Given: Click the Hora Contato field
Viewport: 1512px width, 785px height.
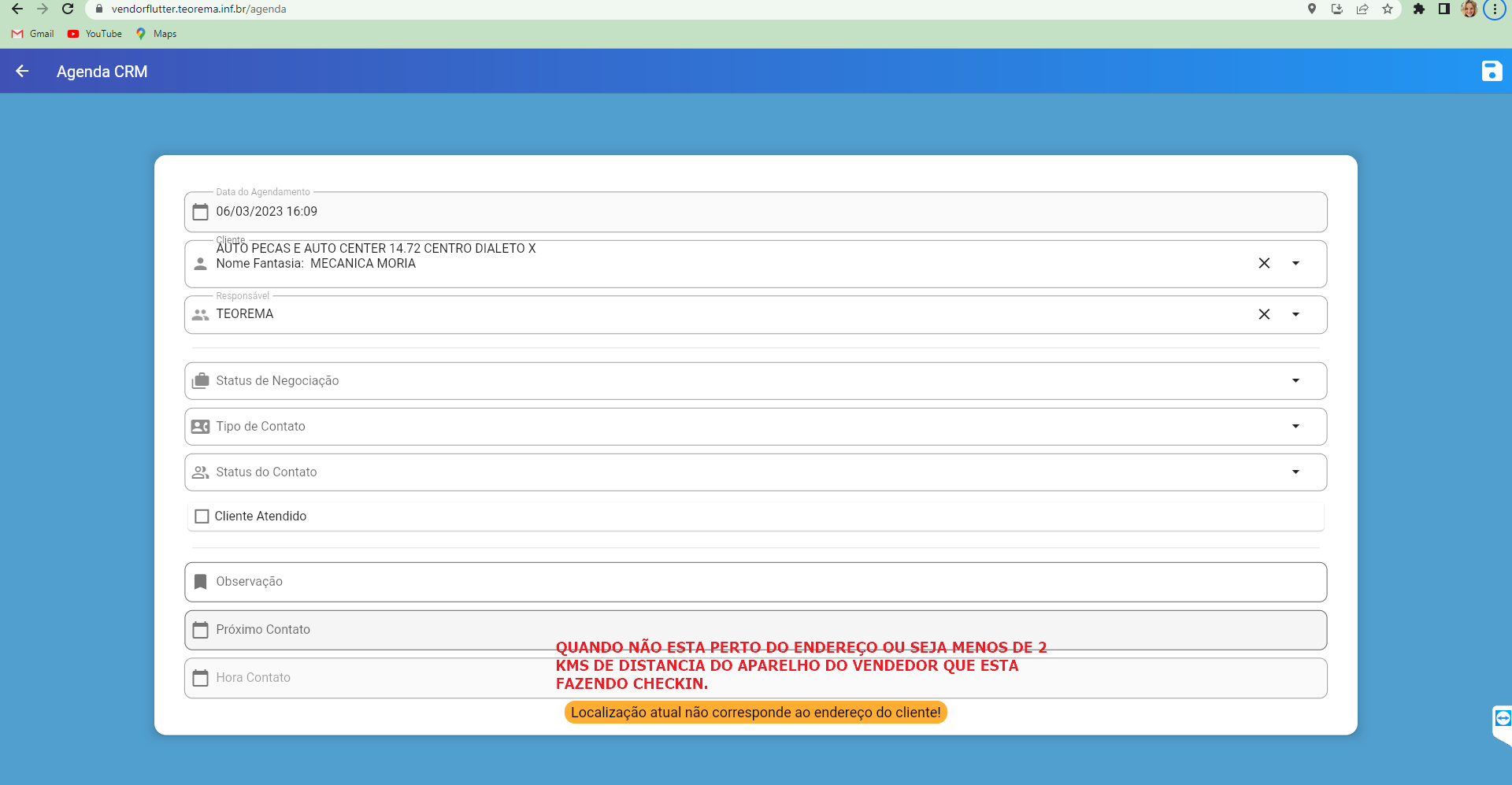Looking at the screenshot, I should point(756,678).
